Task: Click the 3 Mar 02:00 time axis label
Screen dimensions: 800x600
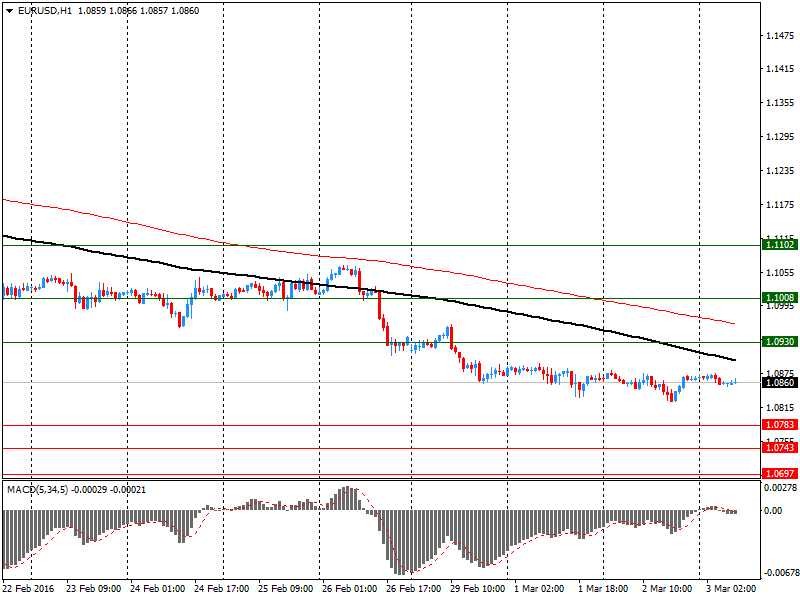Action: 731,589
